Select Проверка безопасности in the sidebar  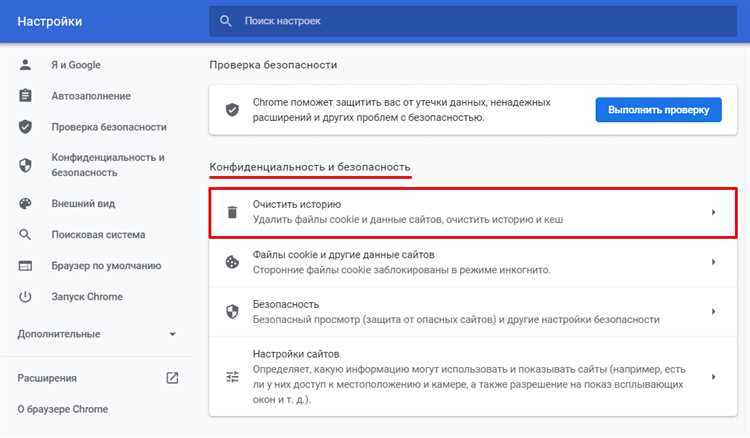click(109, 127)
